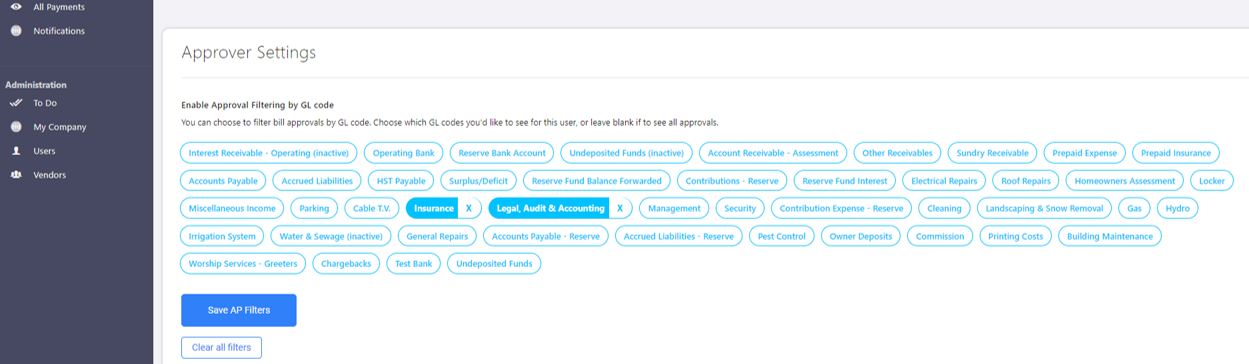Screen dimensions: 1249x364
Task: Toggle Owner Deposits chip
Action: point(861,236)
